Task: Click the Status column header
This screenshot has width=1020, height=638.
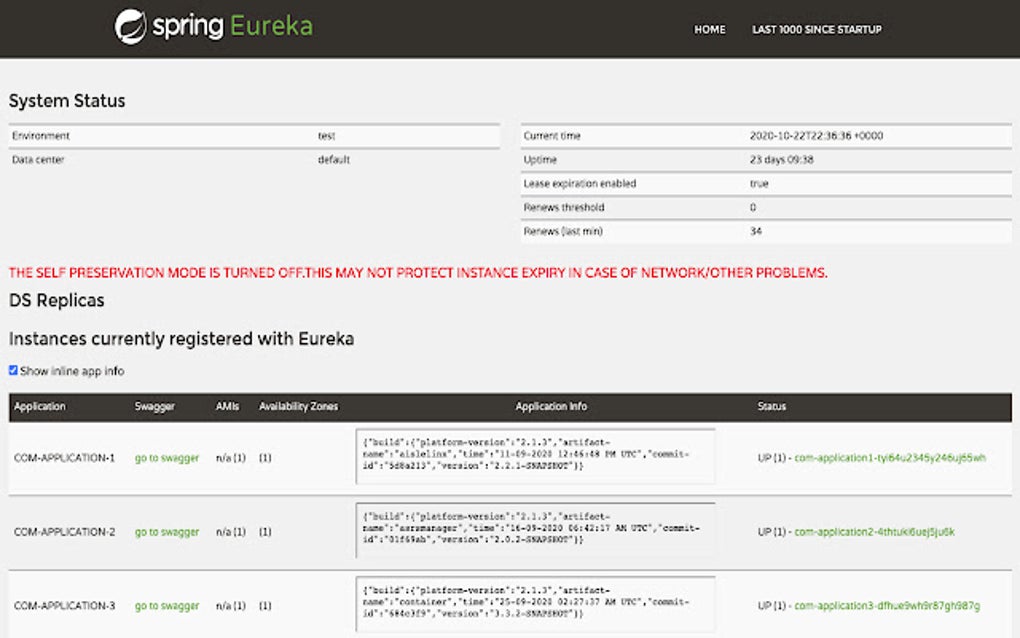Action: 772,406
